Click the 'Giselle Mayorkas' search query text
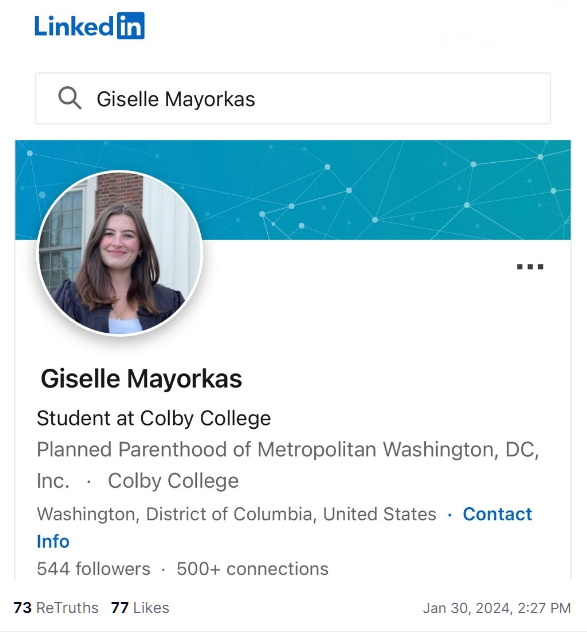The width and height of the screenshot is (587, 634). tap(176, 99)
